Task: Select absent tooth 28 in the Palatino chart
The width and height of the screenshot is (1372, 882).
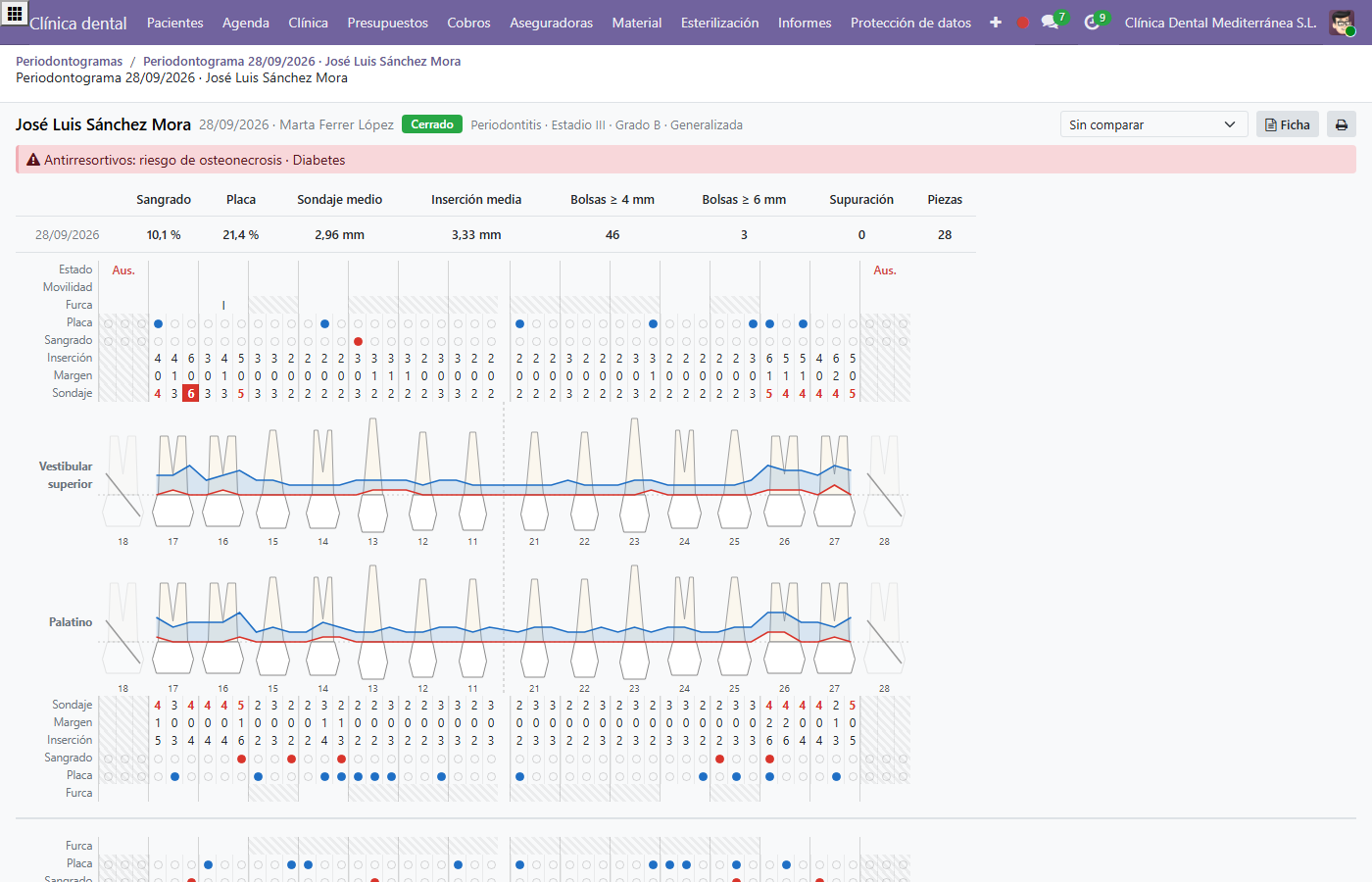Action: click(x=884, y=628)
